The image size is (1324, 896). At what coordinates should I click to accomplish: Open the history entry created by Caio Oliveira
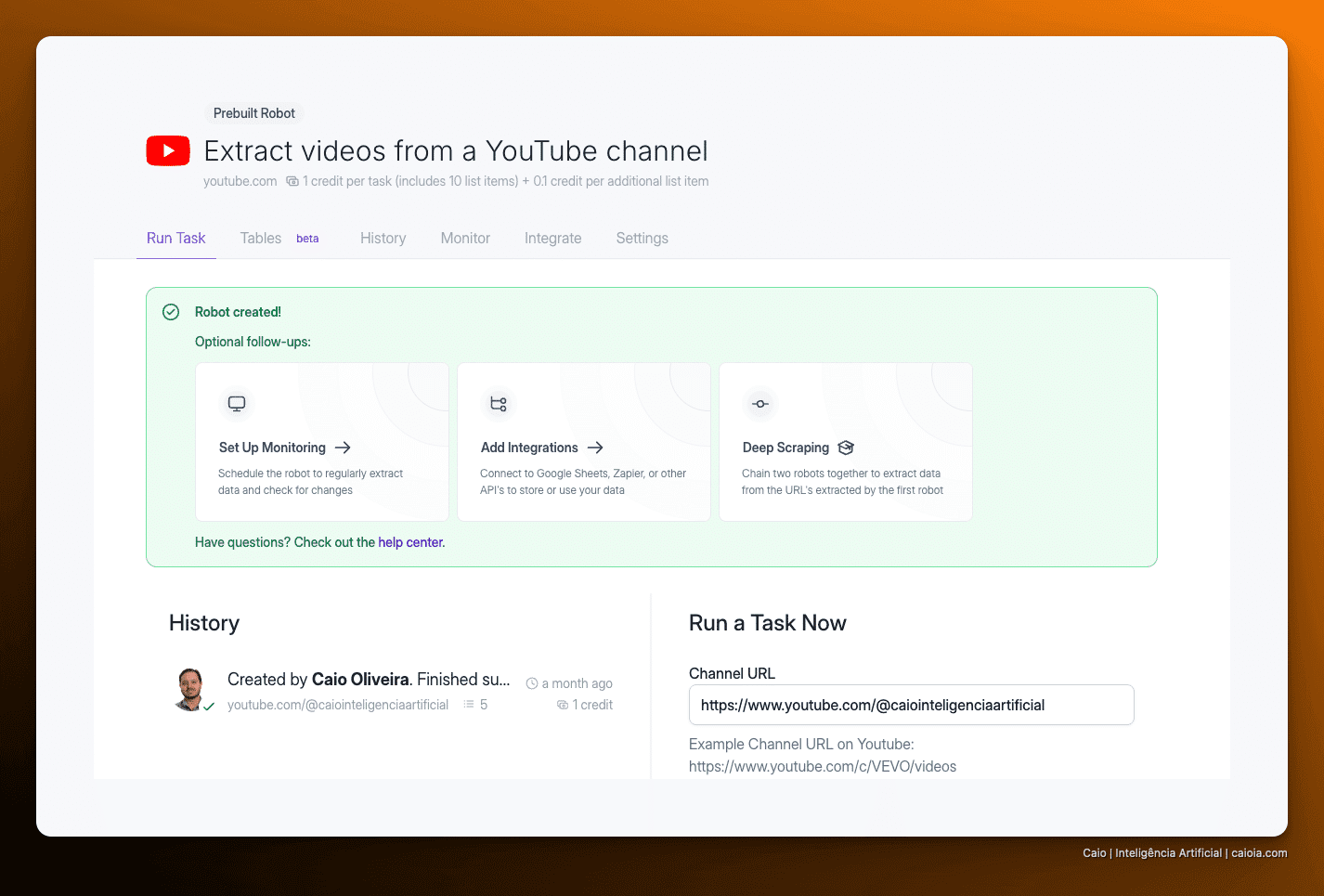[x=394, y=691]
